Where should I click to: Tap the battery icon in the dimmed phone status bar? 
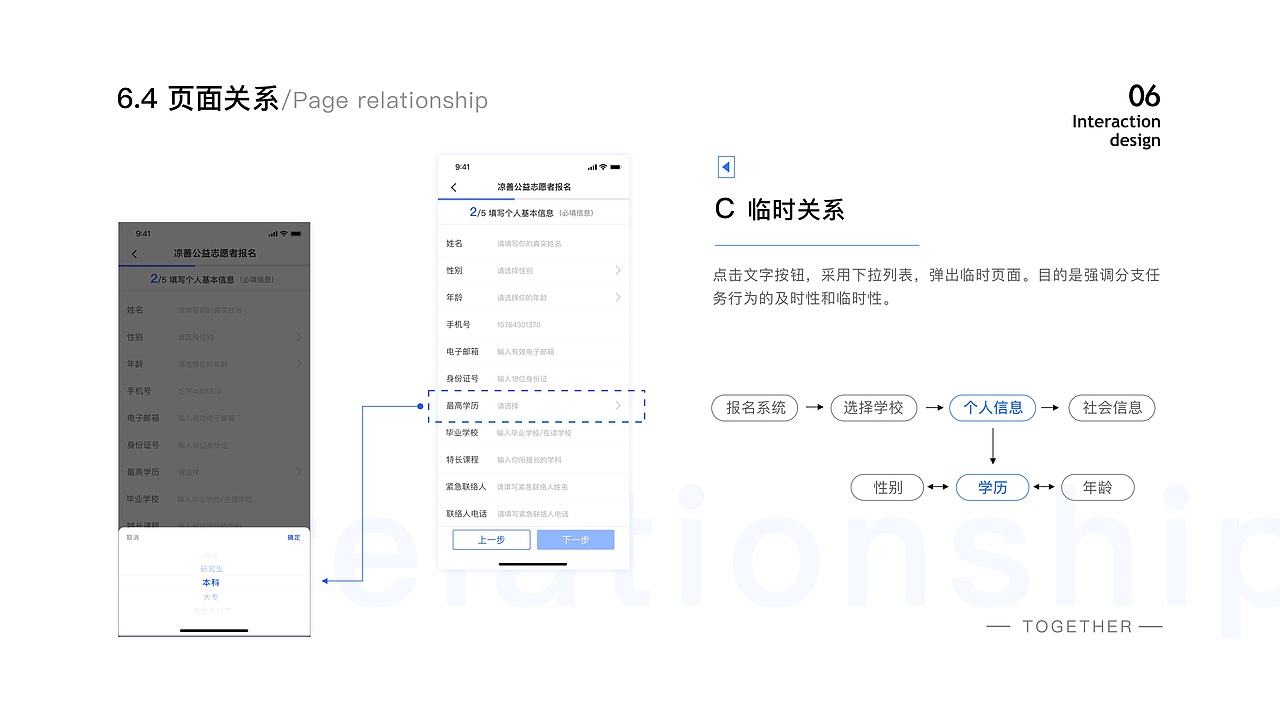[297, 234]
